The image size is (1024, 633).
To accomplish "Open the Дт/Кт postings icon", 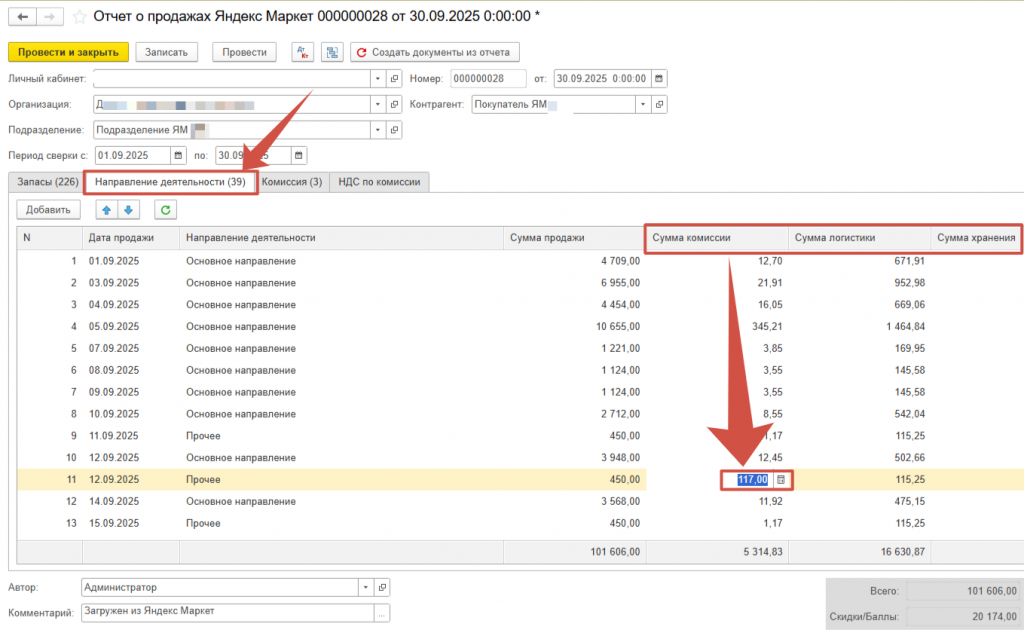I will pos(304,52).
